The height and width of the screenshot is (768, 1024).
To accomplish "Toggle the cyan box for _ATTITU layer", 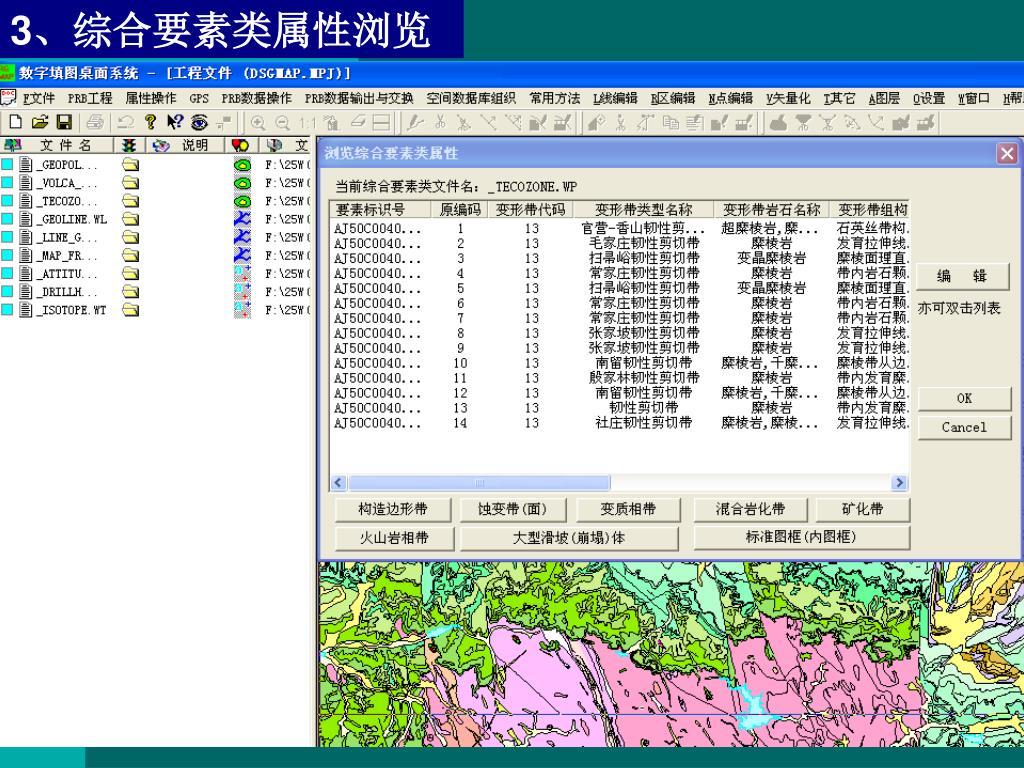I will (7, 274).
